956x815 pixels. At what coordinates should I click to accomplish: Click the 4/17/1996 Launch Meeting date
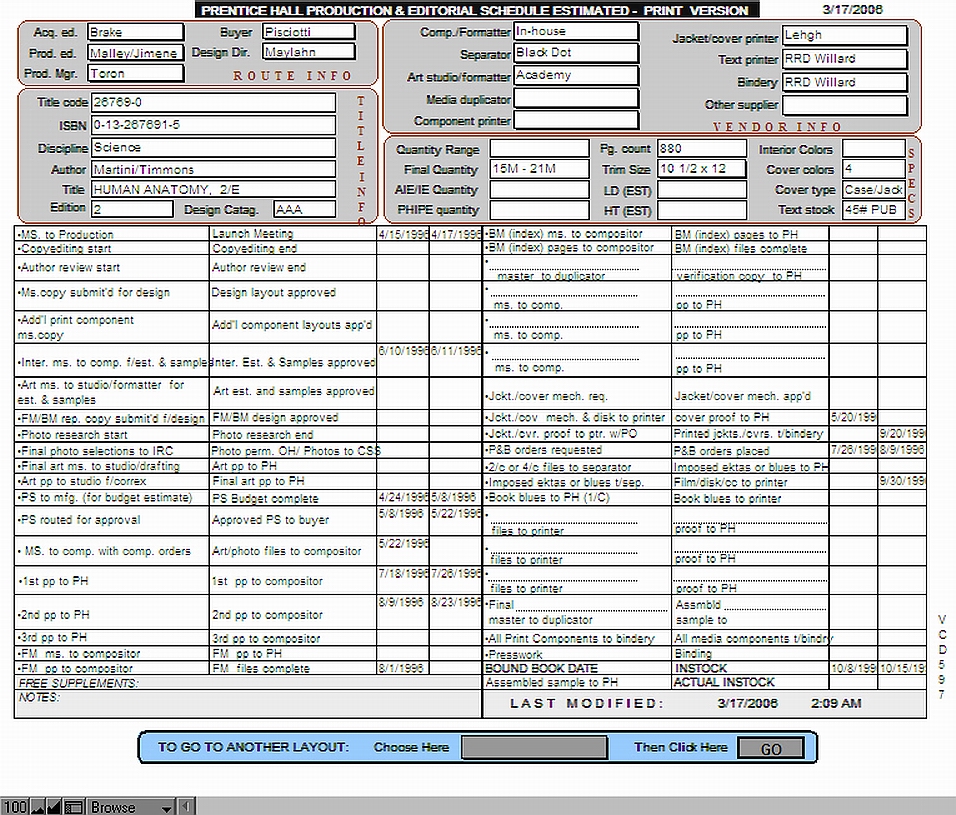(x=456, y=234)
